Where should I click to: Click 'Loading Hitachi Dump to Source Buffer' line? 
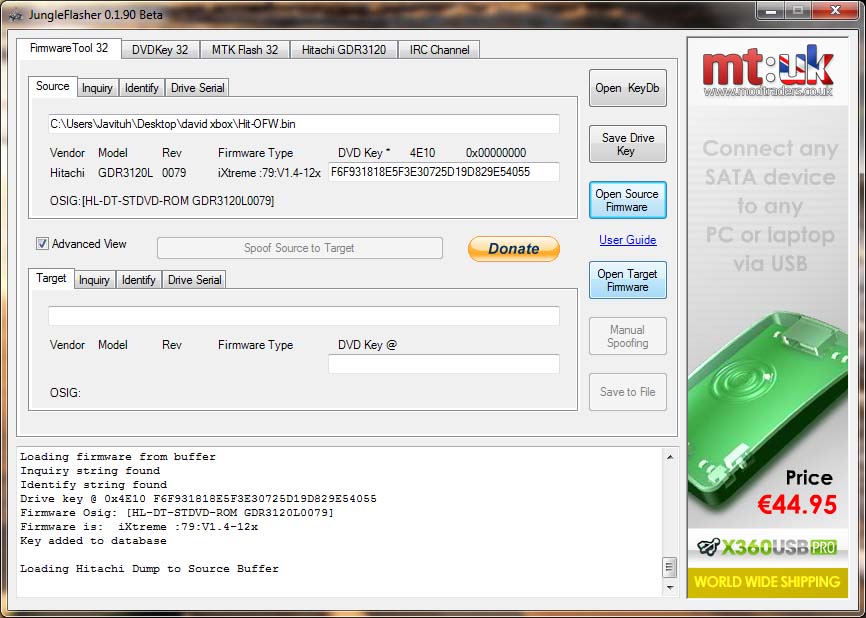pyautogui.click(x=149, y=569)
